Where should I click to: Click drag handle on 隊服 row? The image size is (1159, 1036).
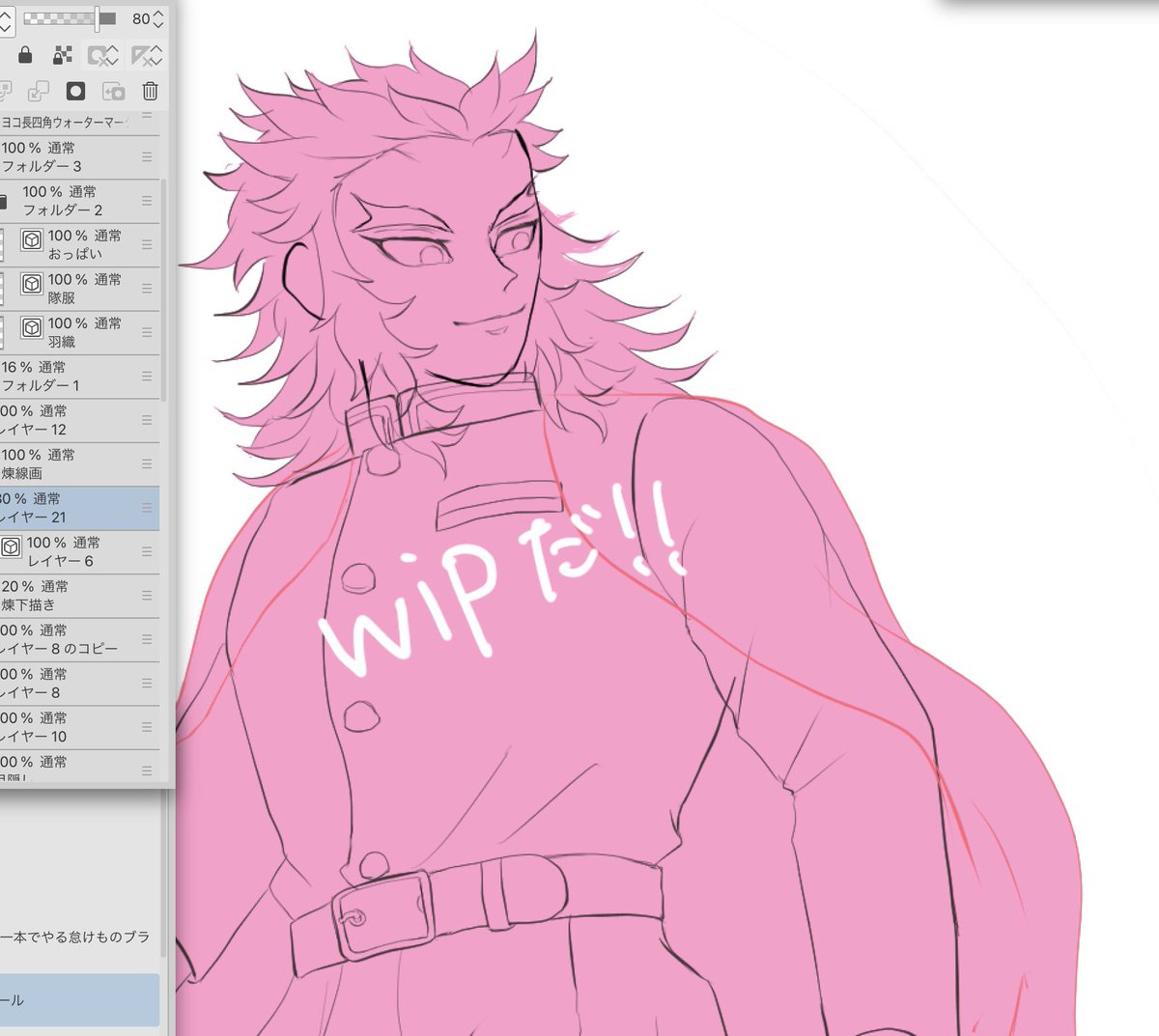(147, 288)
